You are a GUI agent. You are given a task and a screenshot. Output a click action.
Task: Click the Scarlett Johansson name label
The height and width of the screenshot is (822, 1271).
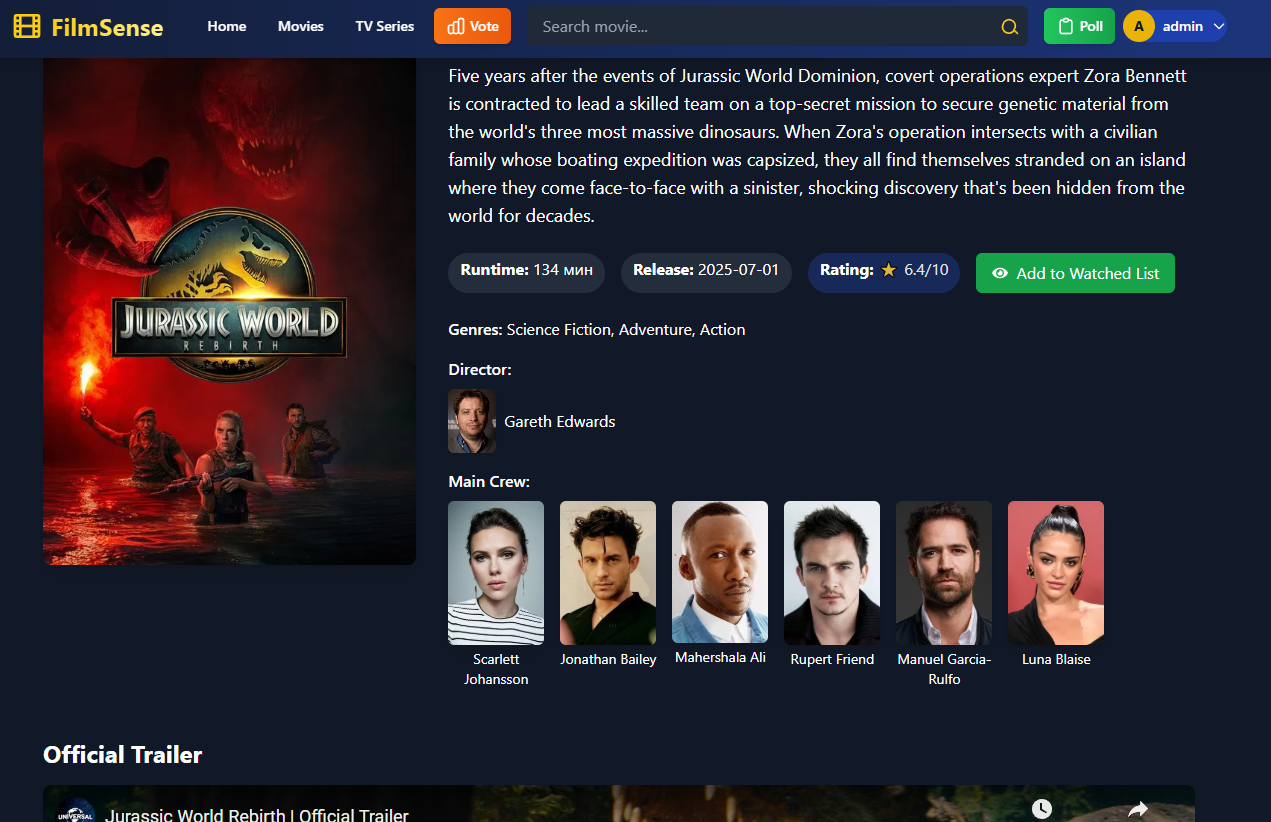coord(496,669)
